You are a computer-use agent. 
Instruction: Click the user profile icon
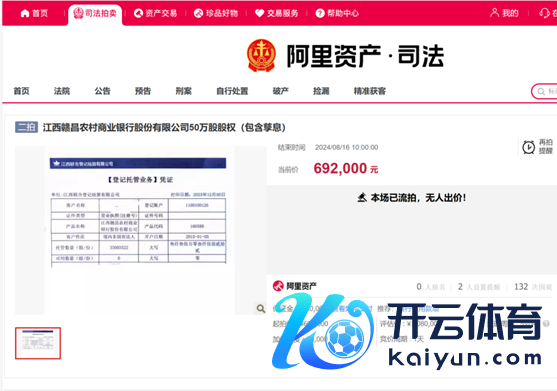coord(494,13)
